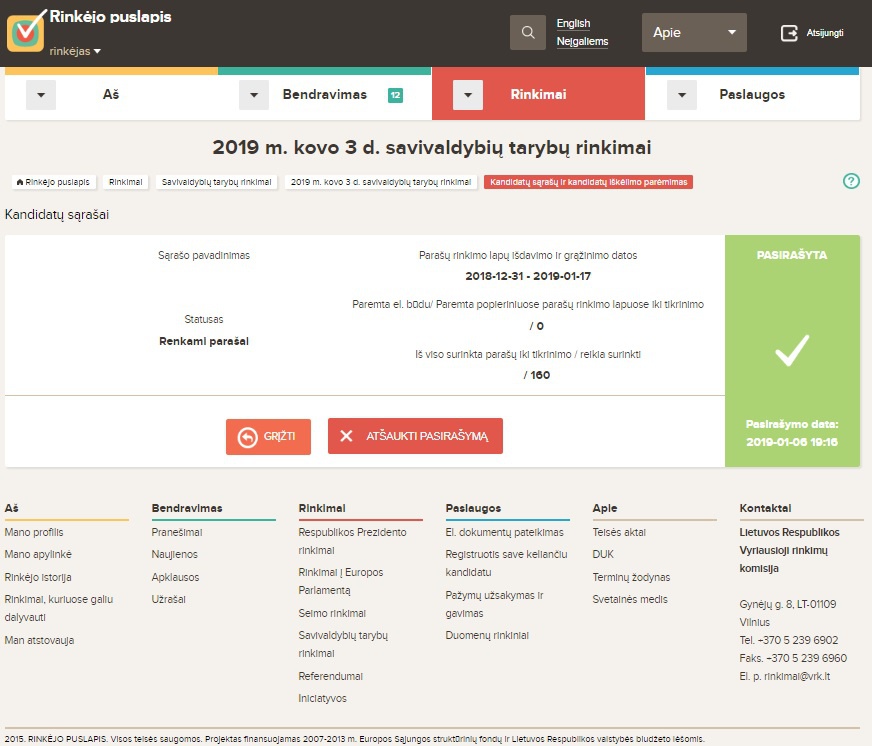Open Iniciatyvos footer link
Viewport: 872px width, 746px height.
pos(323,699)
